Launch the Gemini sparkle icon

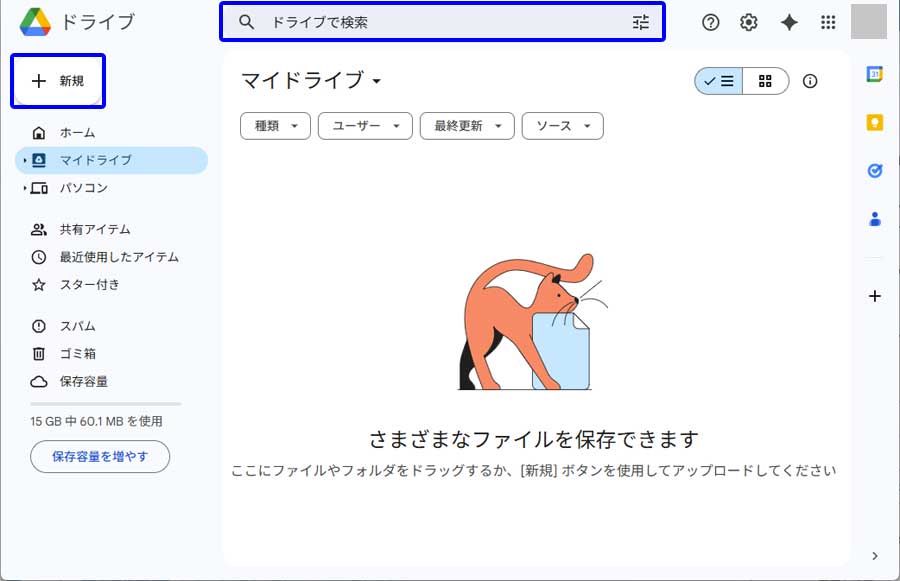(789, 22)
